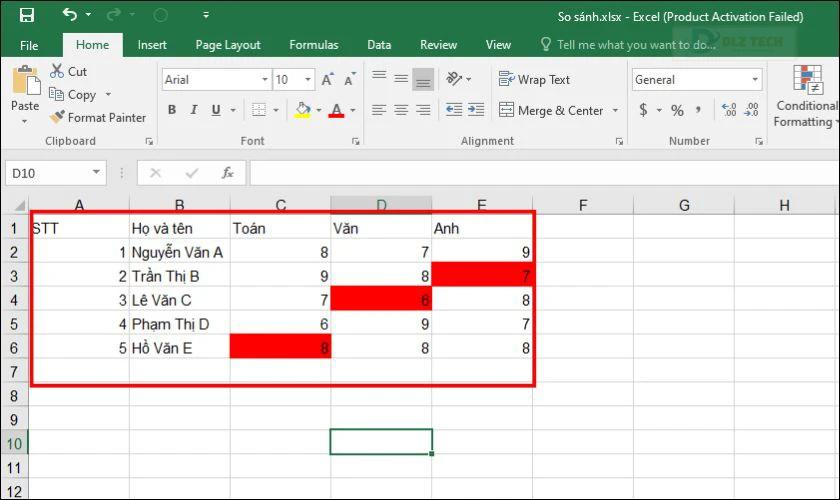This screenshot has height=500, width=840.
Task: Toggle Wrap Text
Action: click(x=534, y=79)
